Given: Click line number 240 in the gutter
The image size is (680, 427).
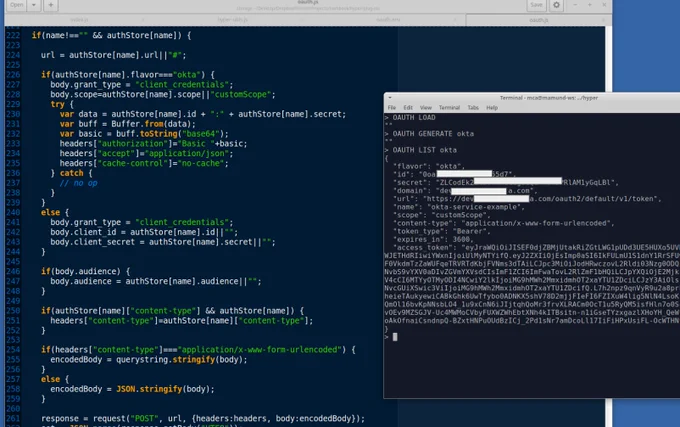Looking at the screenshot, I should coord(13,212).
